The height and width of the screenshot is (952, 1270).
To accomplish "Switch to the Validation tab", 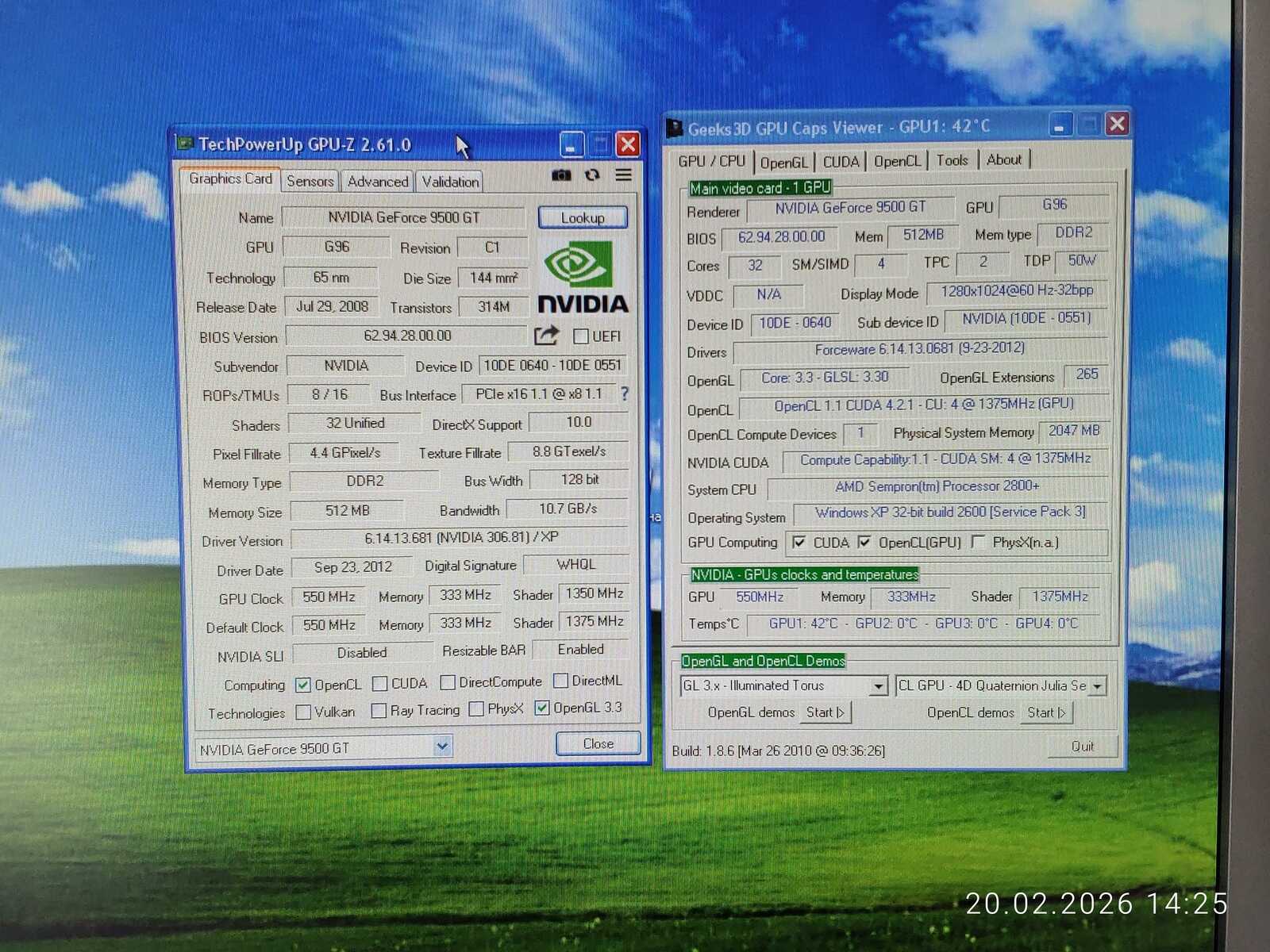I will pyautogui.click(x=450, y=182).
